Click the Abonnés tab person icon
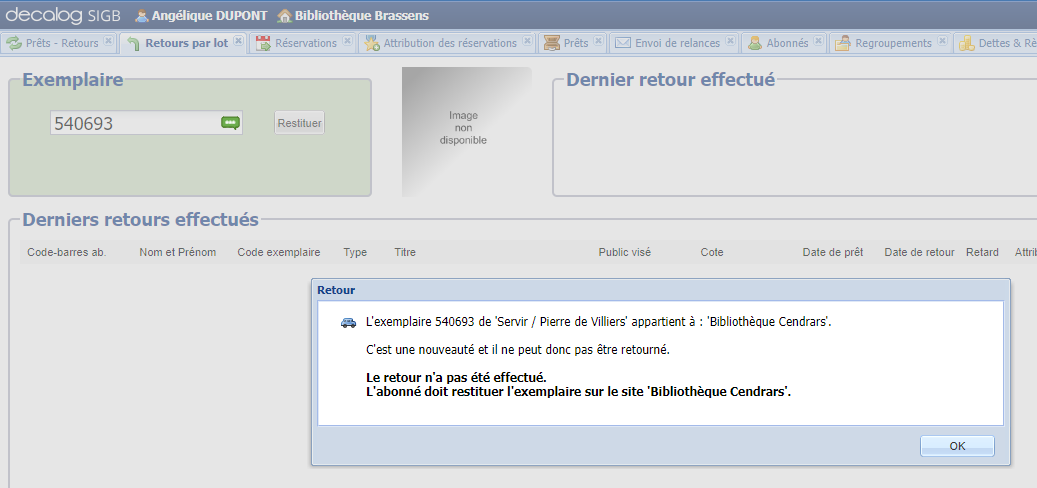1037x488 pixels. tap(755, 43)
